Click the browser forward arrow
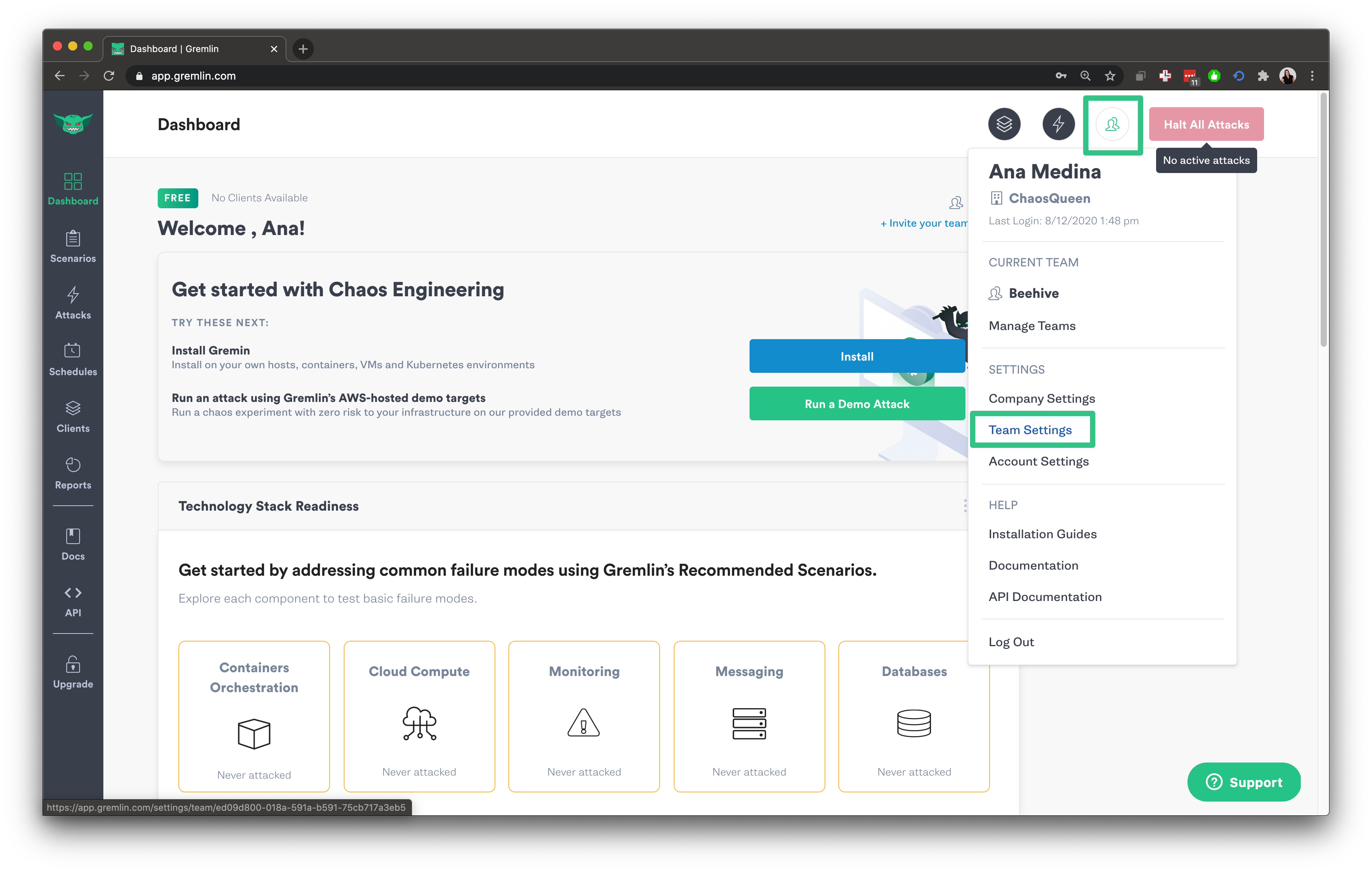1372x872 pixels. (x=84, y=76)
